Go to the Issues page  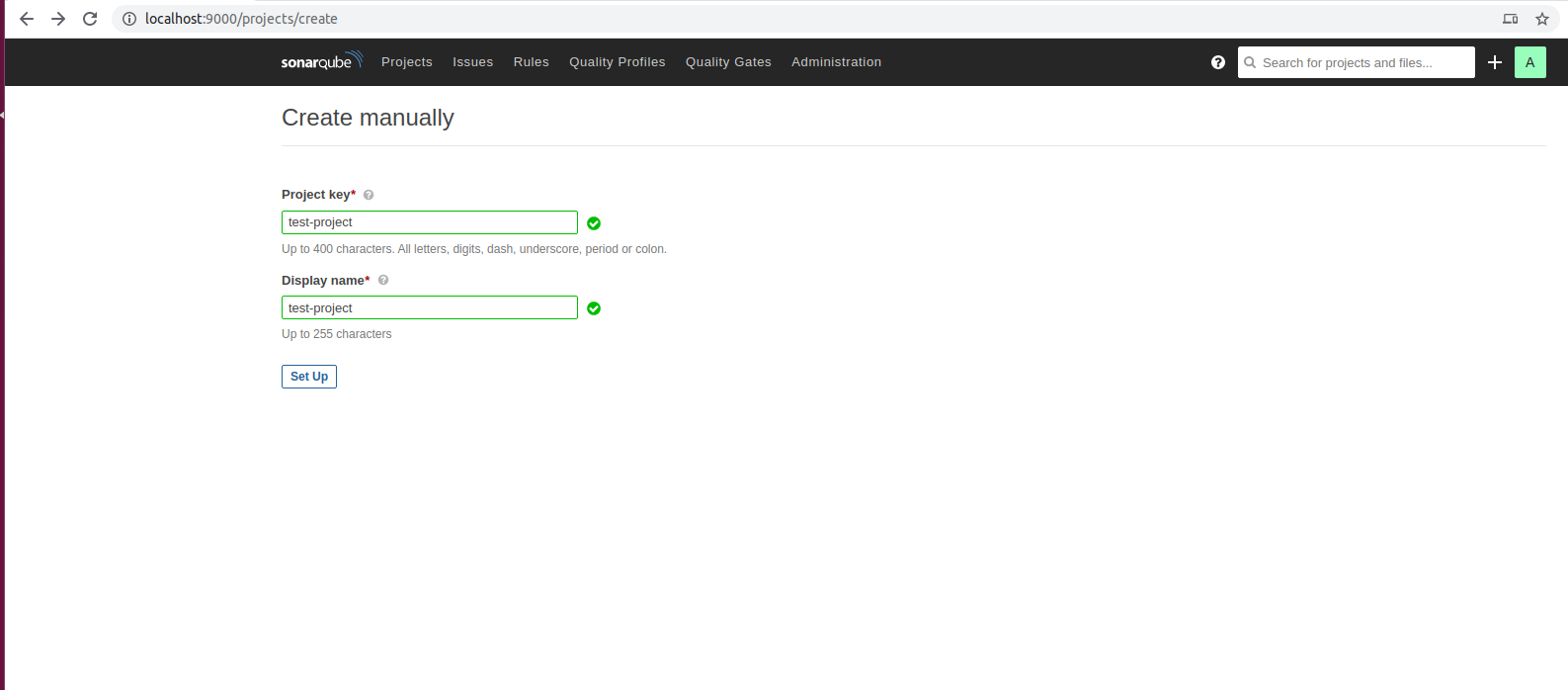472,61
